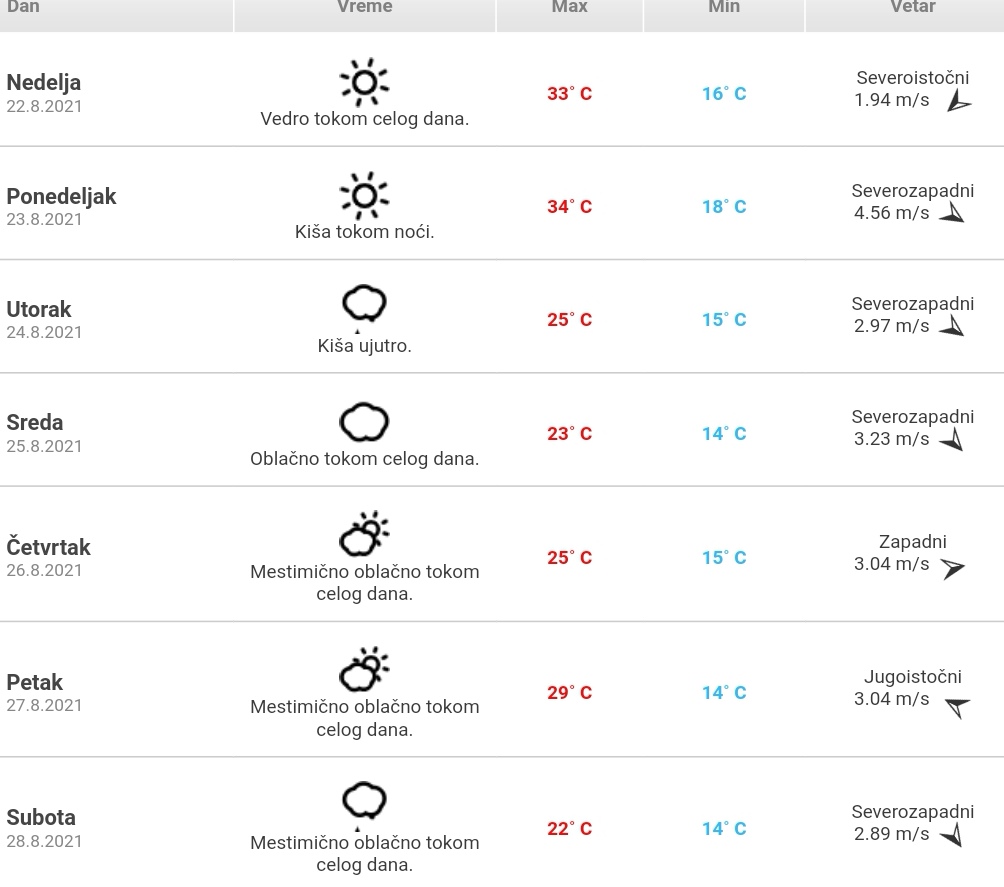
Task: Click Sreda's 14° C minimum temperature
Action: pyautogui.click(x=724, y=433)
